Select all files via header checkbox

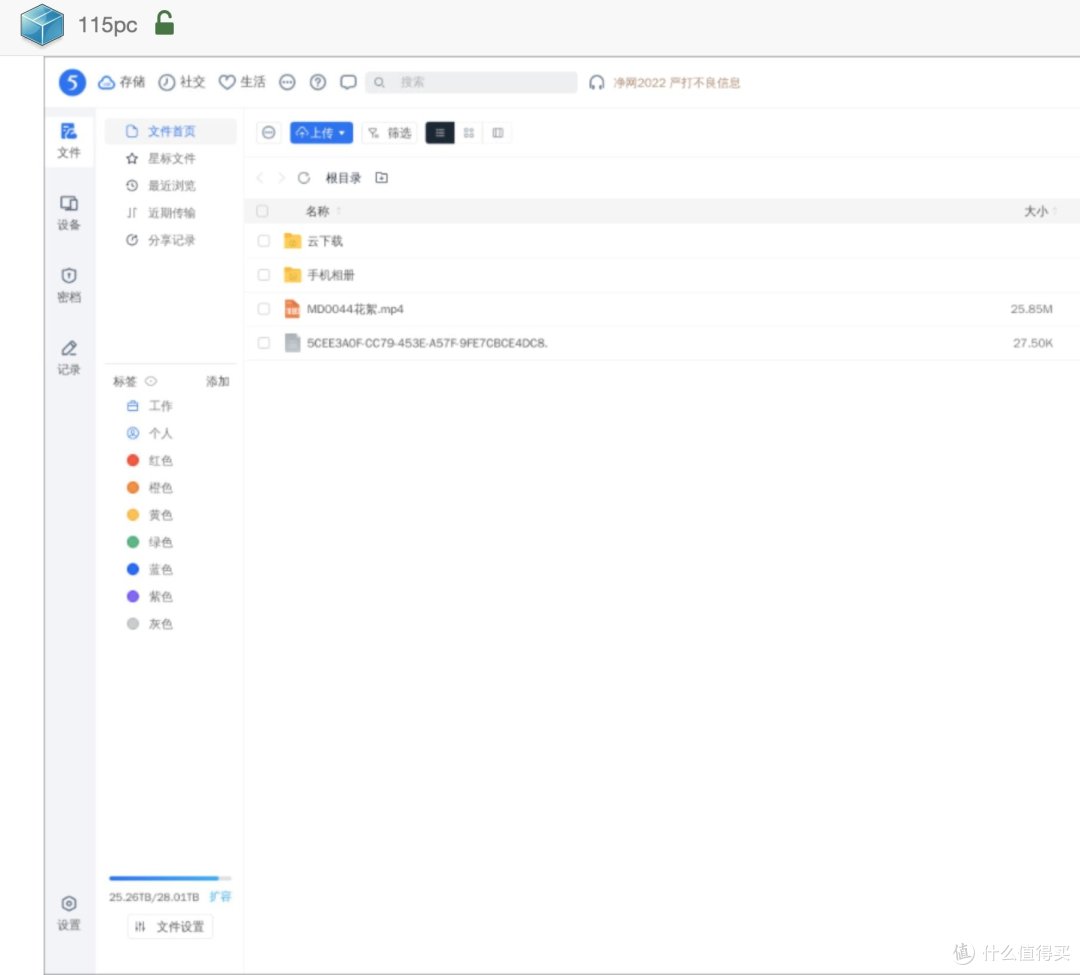click(263, 211)
